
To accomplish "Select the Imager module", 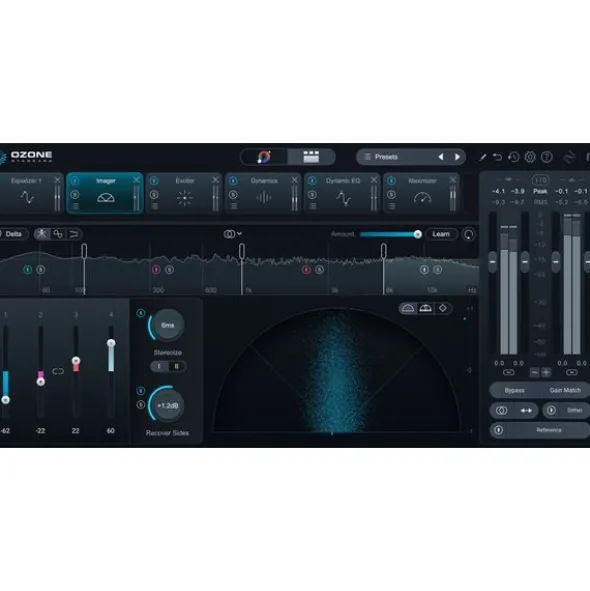I will (105, 193).
